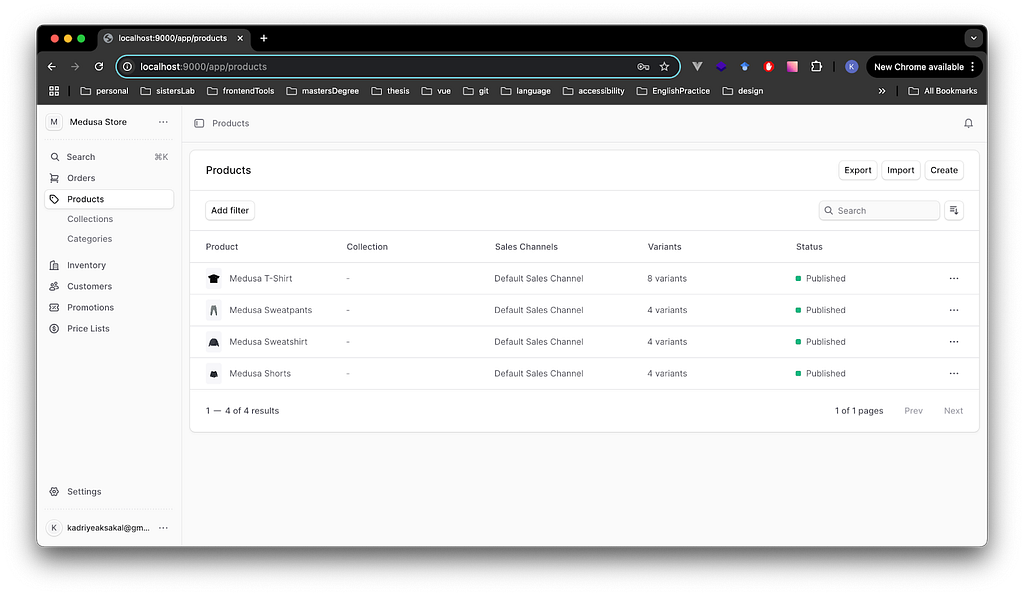Screen dimensions: 1024x595
Task: Open actions menu for Medusa Sweatpants
Action: (x=953, y=310)
